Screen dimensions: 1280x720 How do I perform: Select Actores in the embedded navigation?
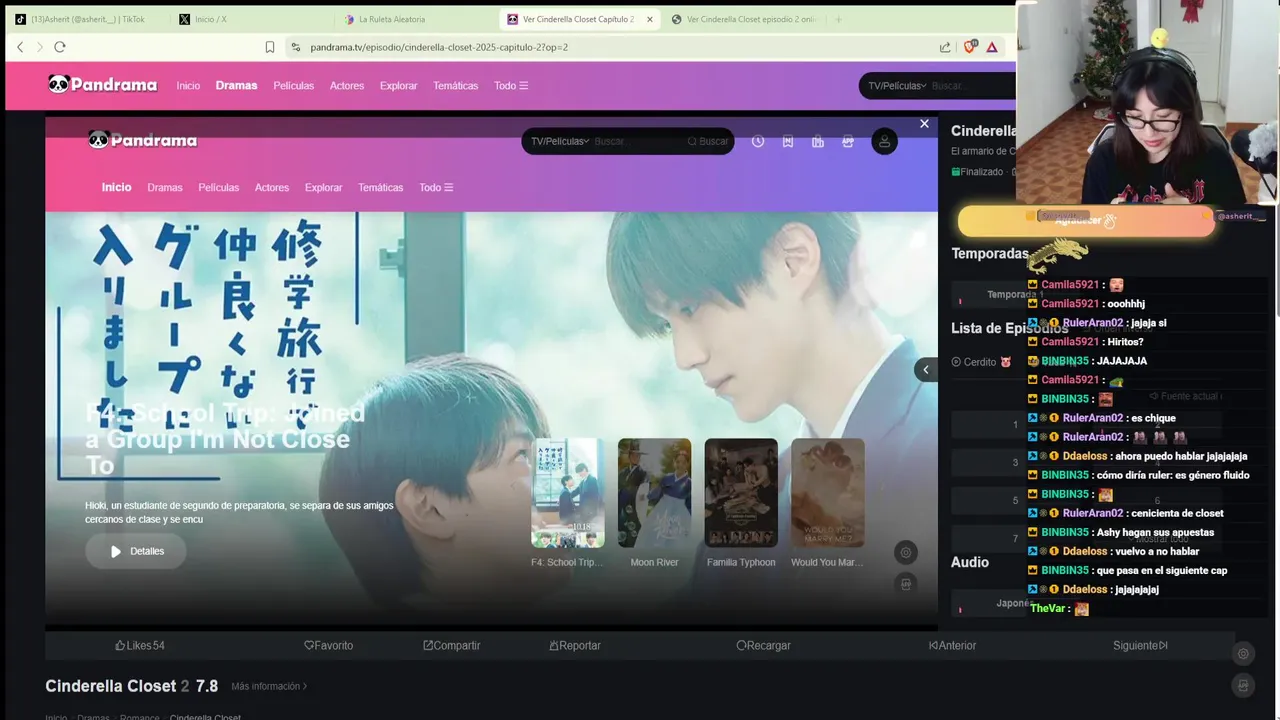click(272, 188)
